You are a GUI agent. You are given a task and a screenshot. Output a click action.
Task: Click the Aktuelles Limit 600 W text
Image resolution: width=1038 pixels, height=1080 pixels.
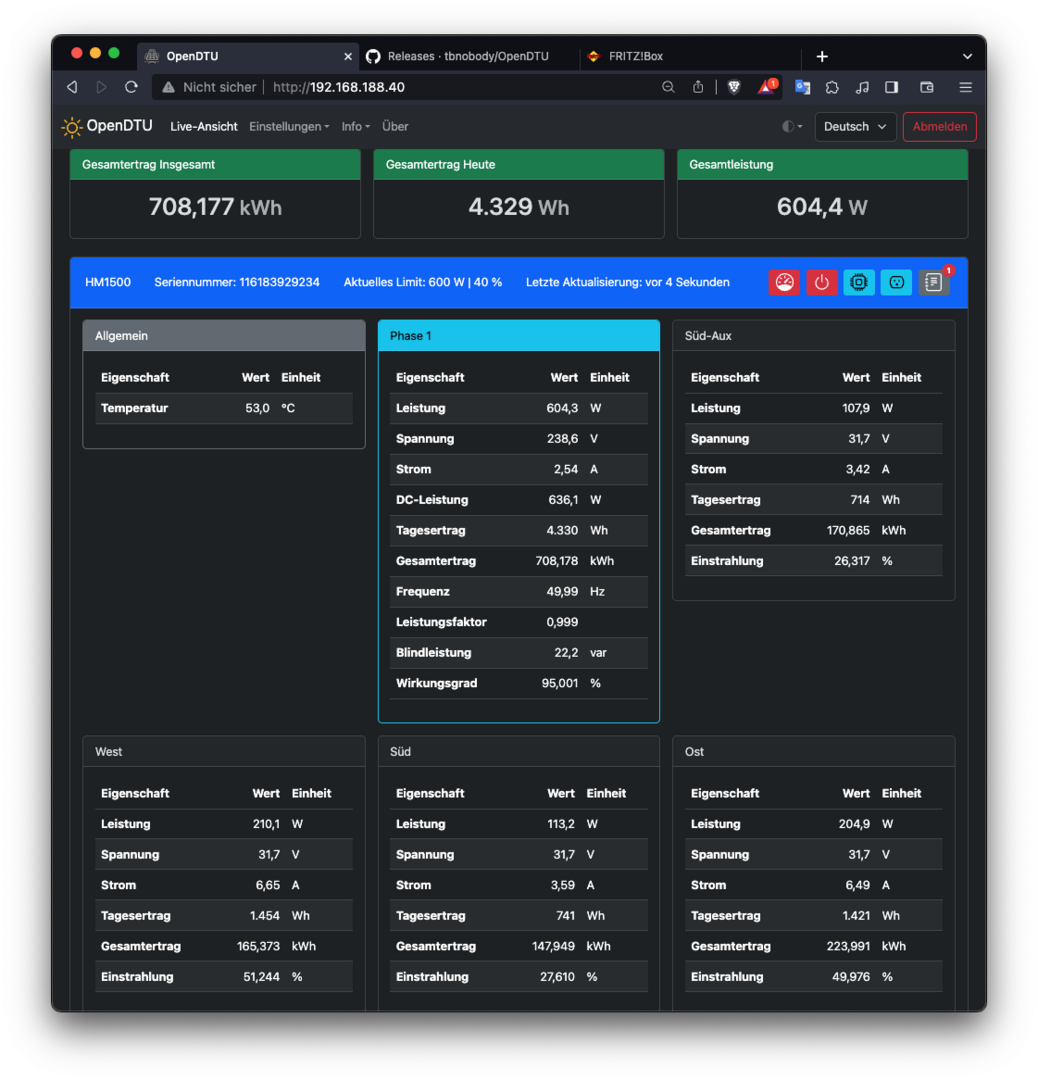point(422,282)
